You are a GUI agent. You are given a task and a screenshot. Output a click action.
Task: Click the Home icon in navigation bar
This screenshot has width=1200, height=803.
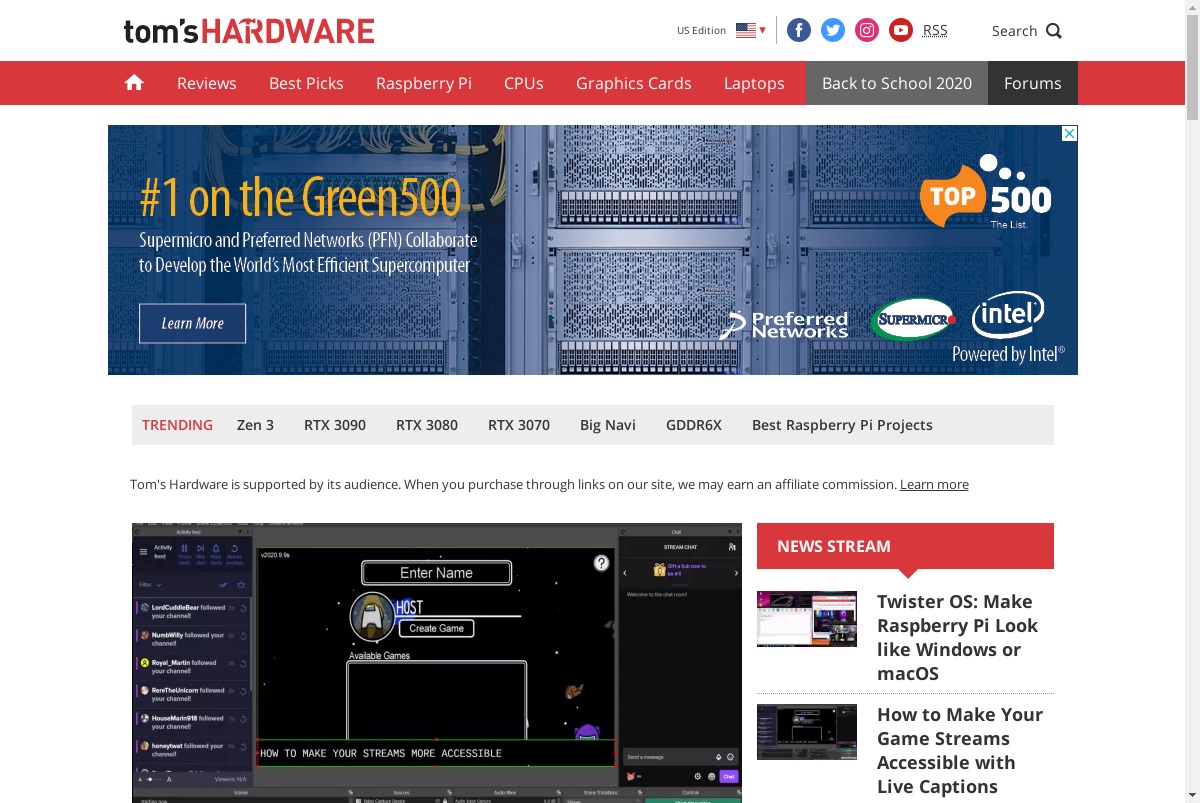tap(134, 83)
